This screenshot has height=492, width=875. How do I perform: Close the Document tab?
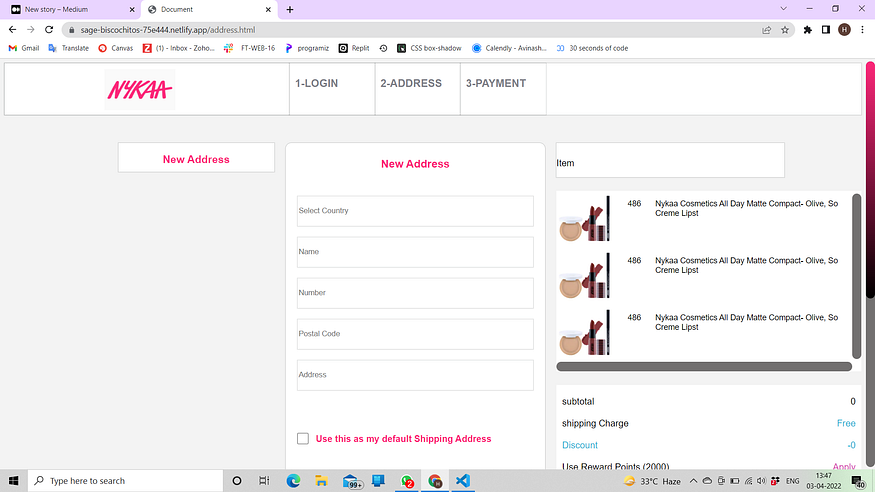point(268,9)
